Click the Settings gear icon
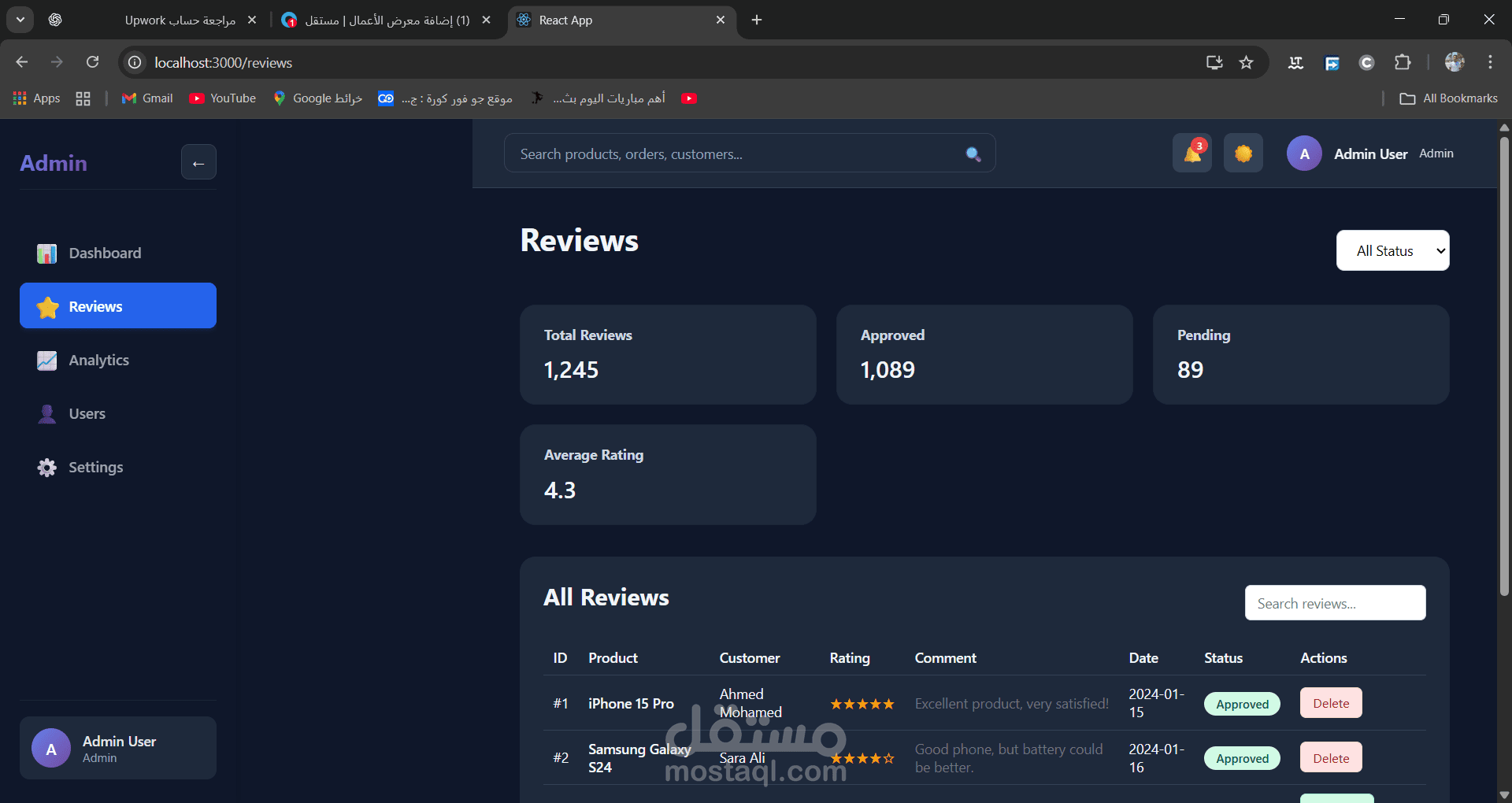 [x=47, y=468]
